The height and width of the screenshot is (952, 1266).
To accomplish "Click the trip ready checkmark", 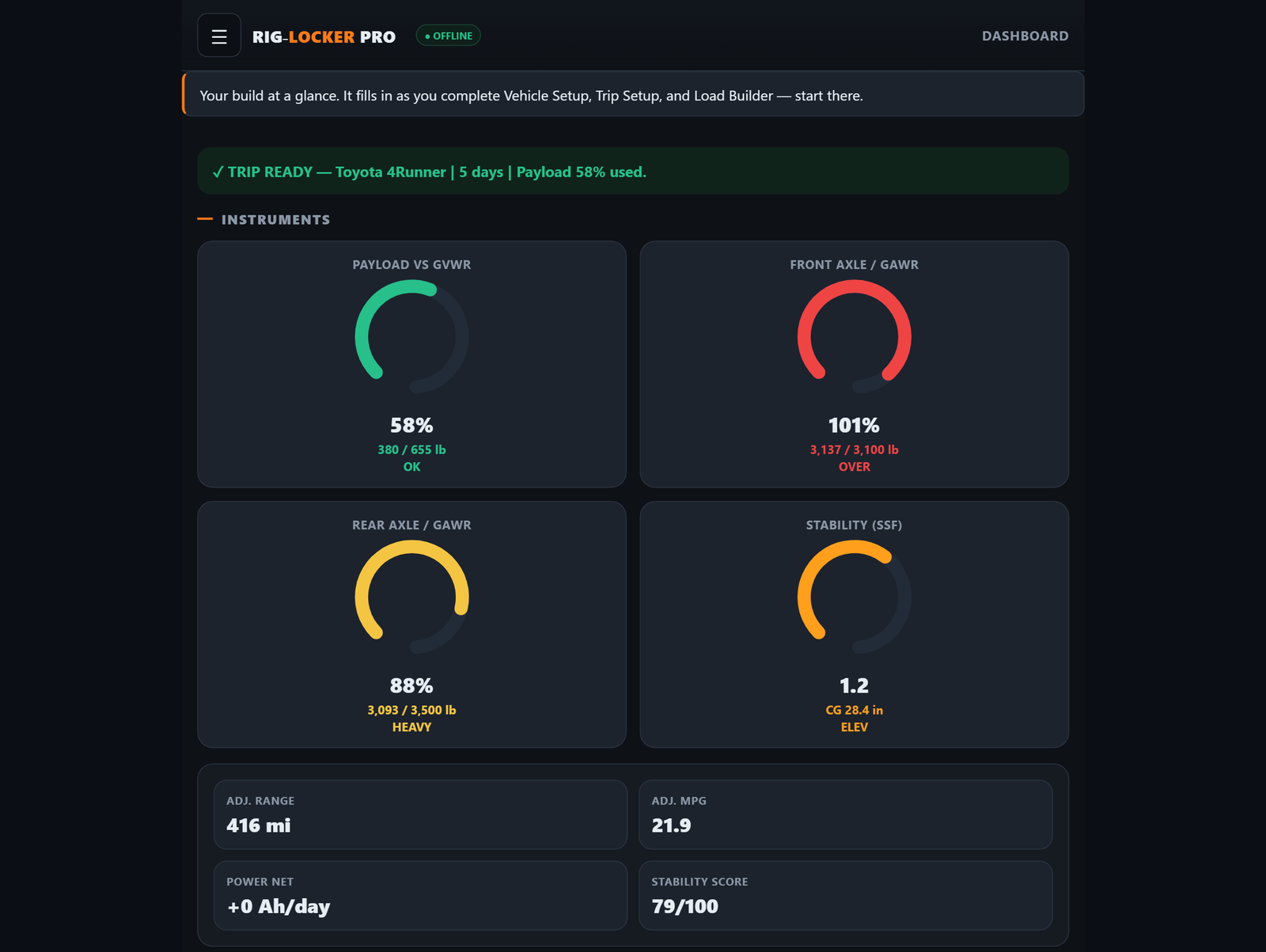I will [x=218, y=172].
